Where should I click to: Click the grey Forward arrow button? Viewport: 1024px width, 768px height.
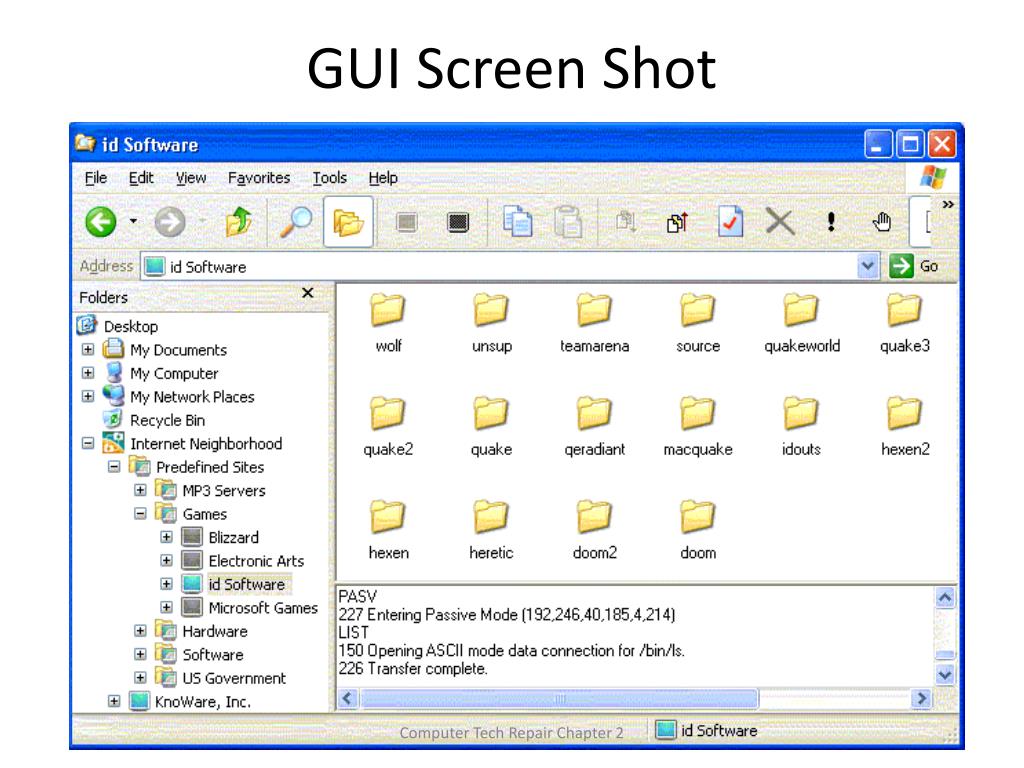pyautogui.click(x=170, y=222)
